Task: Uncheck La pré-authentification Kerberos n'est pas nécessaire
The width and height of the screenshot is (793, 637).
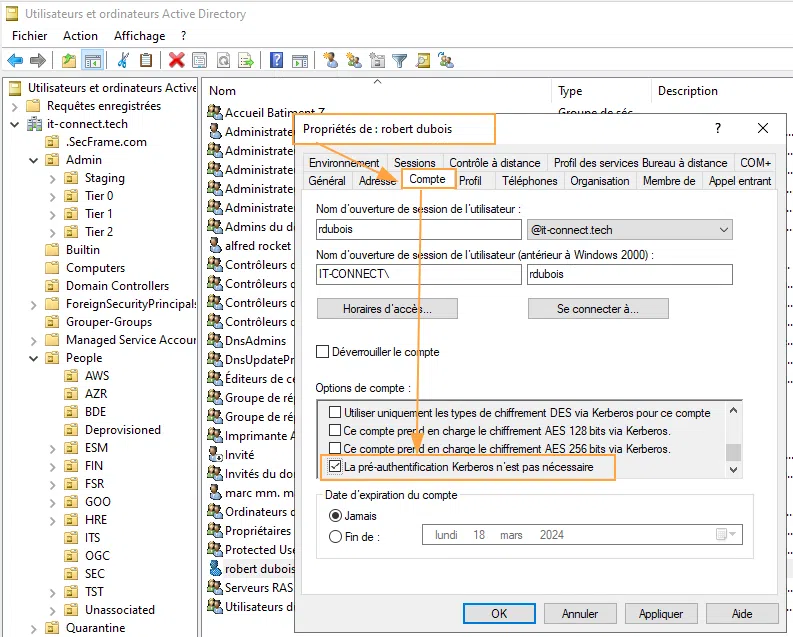Action: [335, 466]
